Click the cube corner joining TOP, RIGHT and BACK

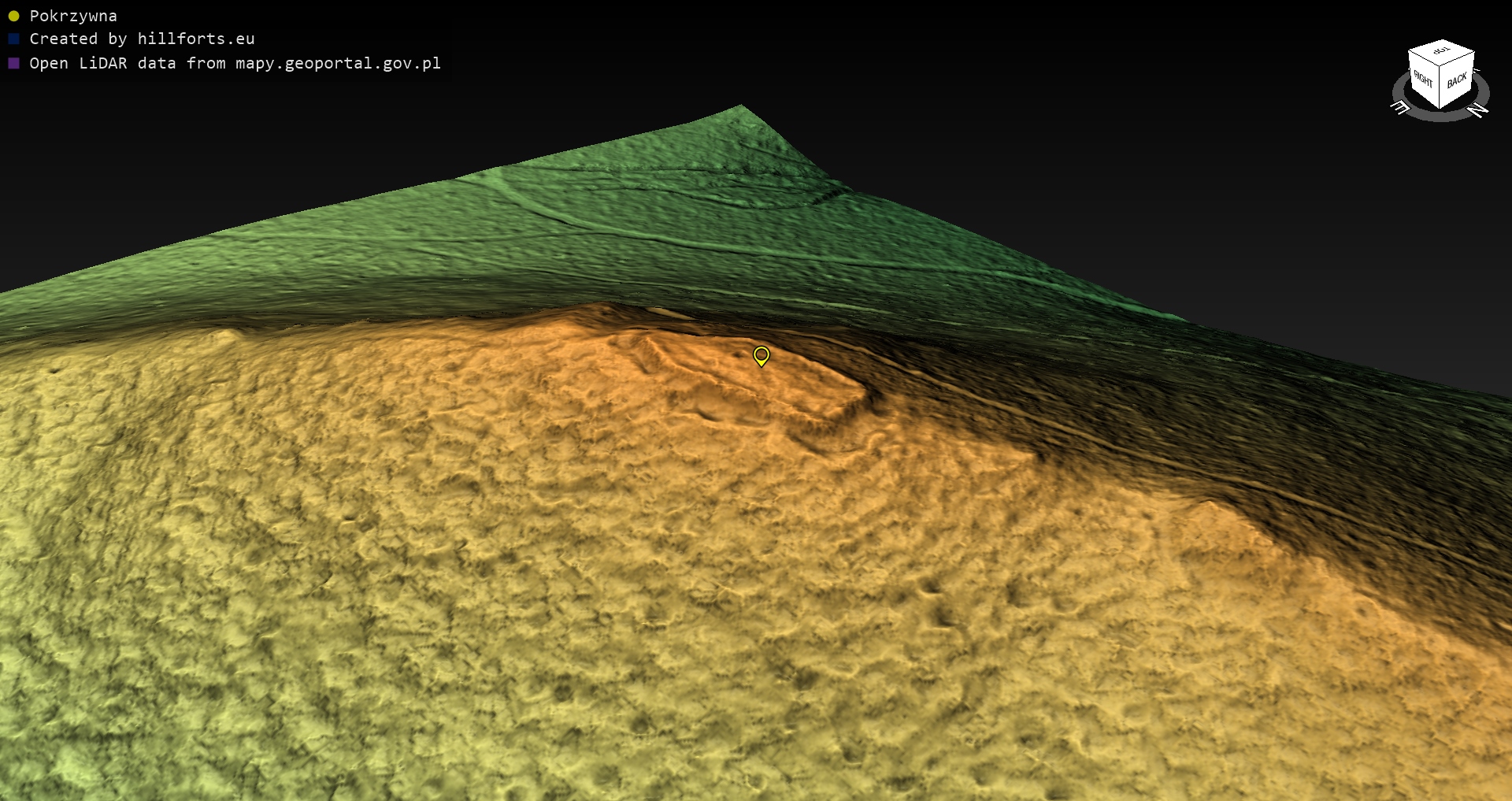pyautogui.click(x=1440, y=66)
